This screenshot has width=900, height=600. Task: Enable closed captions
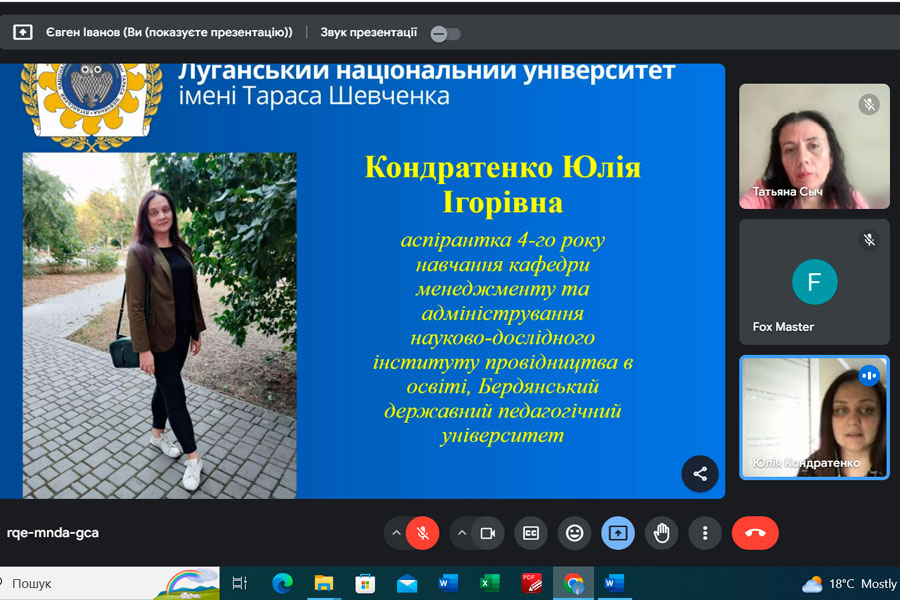[x=531, y=533]
